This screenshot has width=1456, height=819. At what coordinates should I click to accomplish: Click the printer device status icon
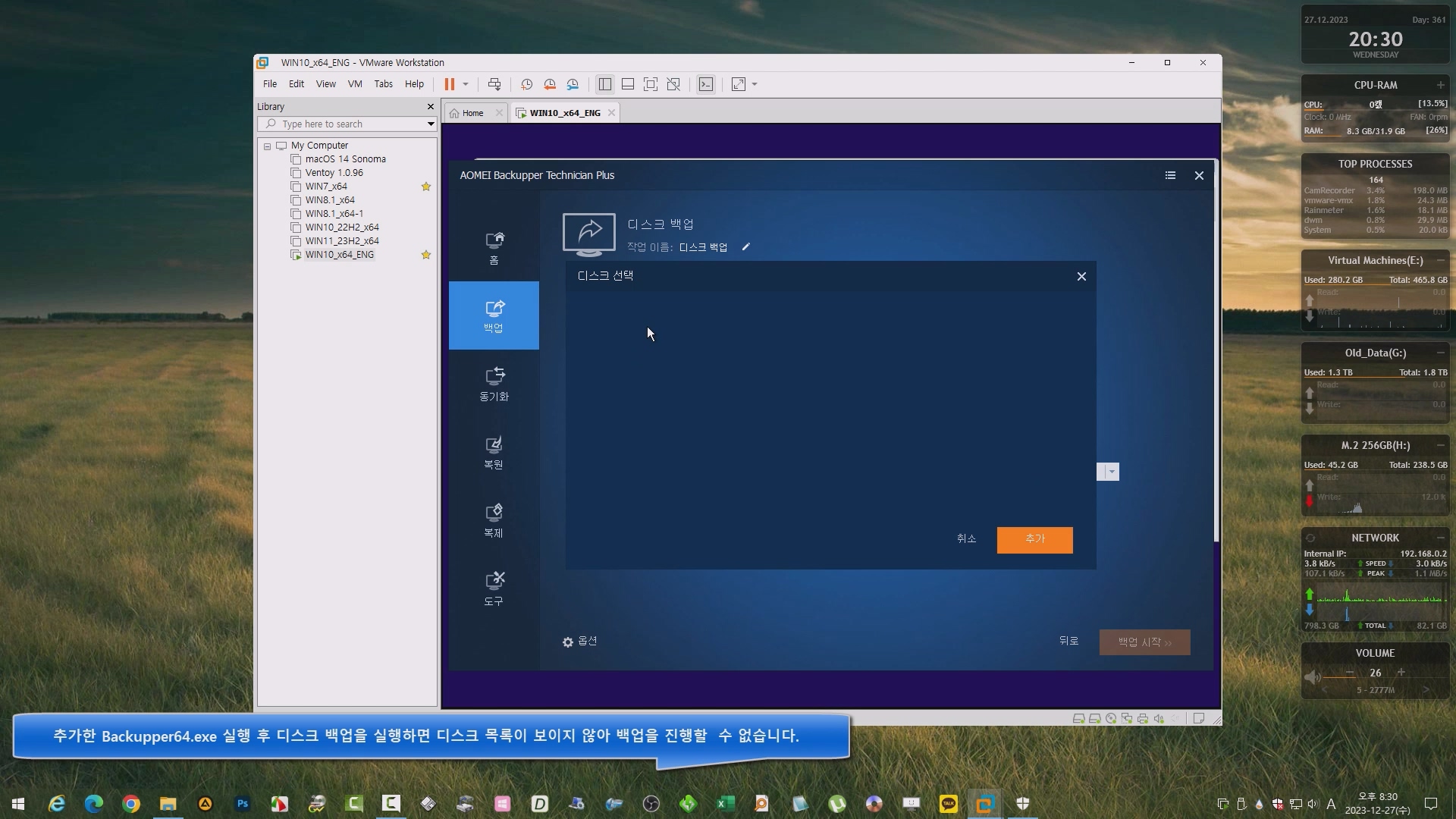click(x=1143, y=718)
